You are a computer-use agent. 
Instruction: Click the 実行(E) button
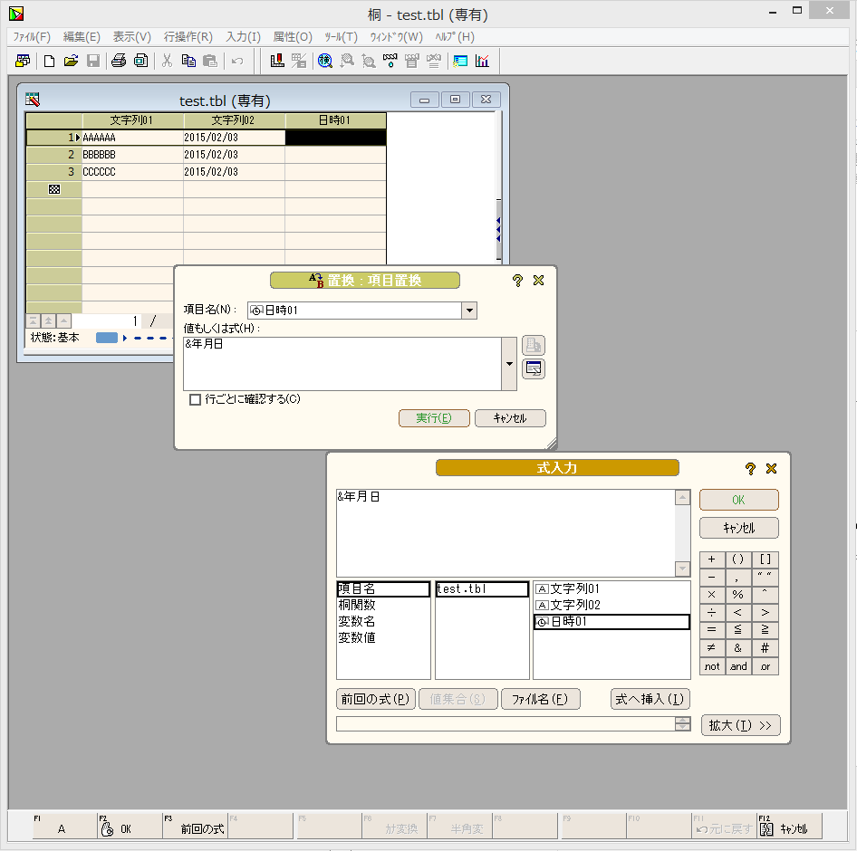pos(433,418)
